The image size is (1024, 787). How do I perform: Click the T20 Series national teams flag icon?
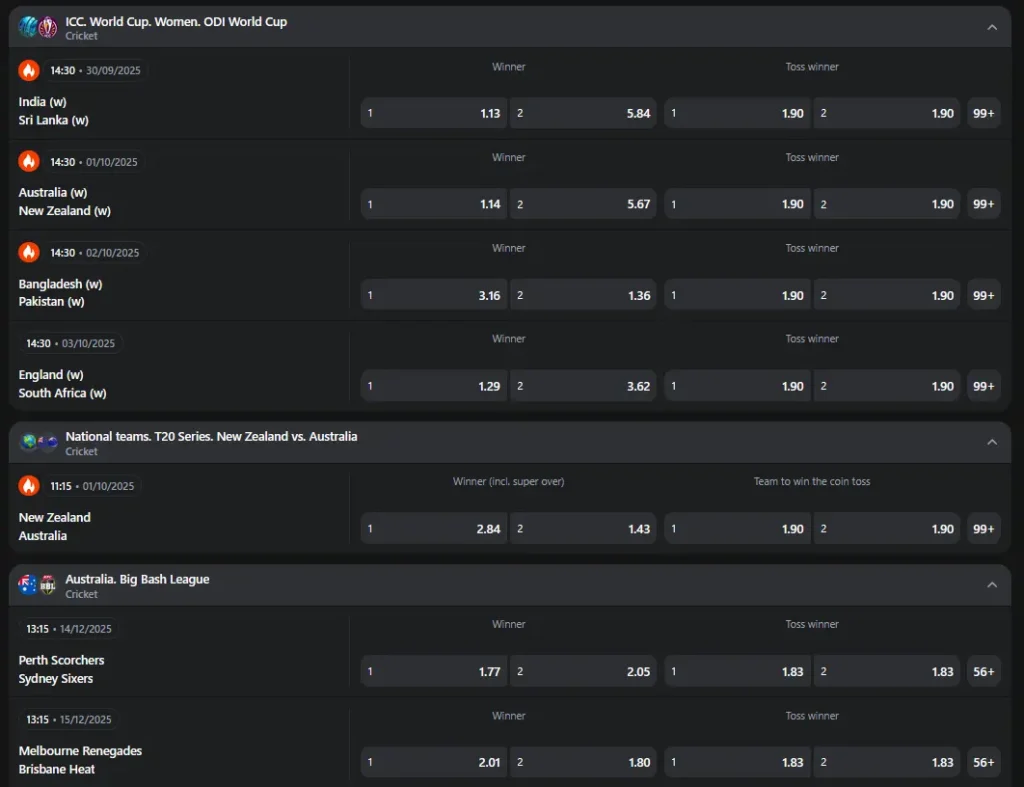[x=37, y=443]
